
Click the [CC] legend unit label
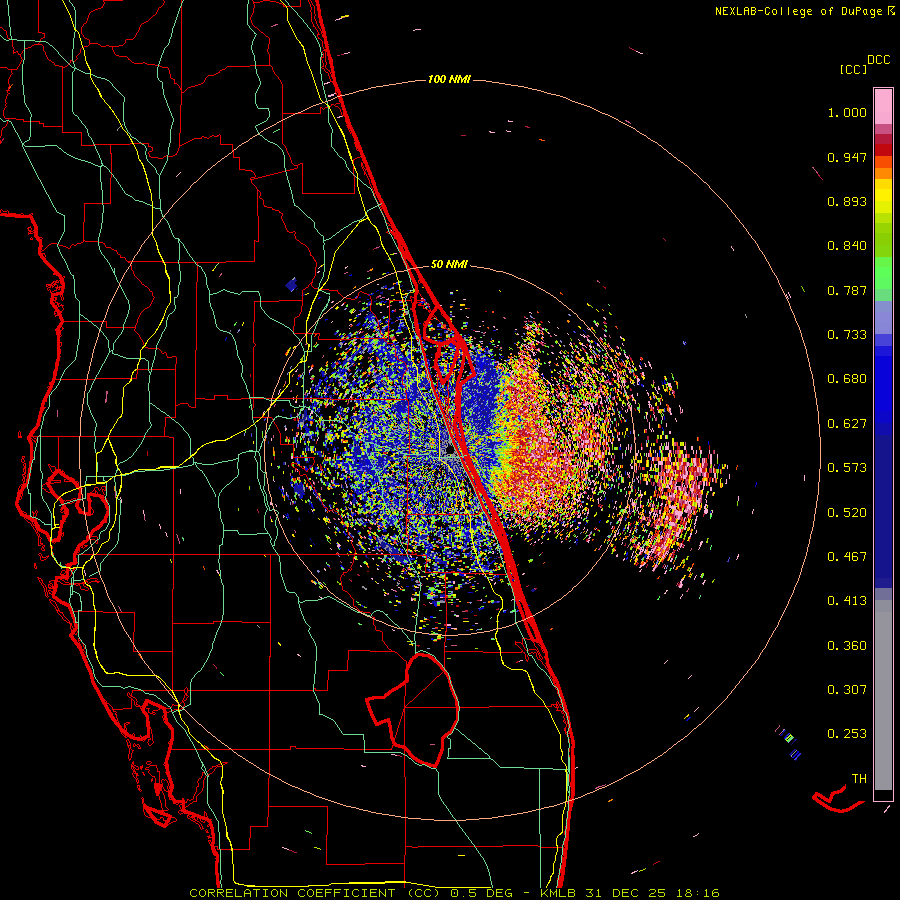[853, 69]
